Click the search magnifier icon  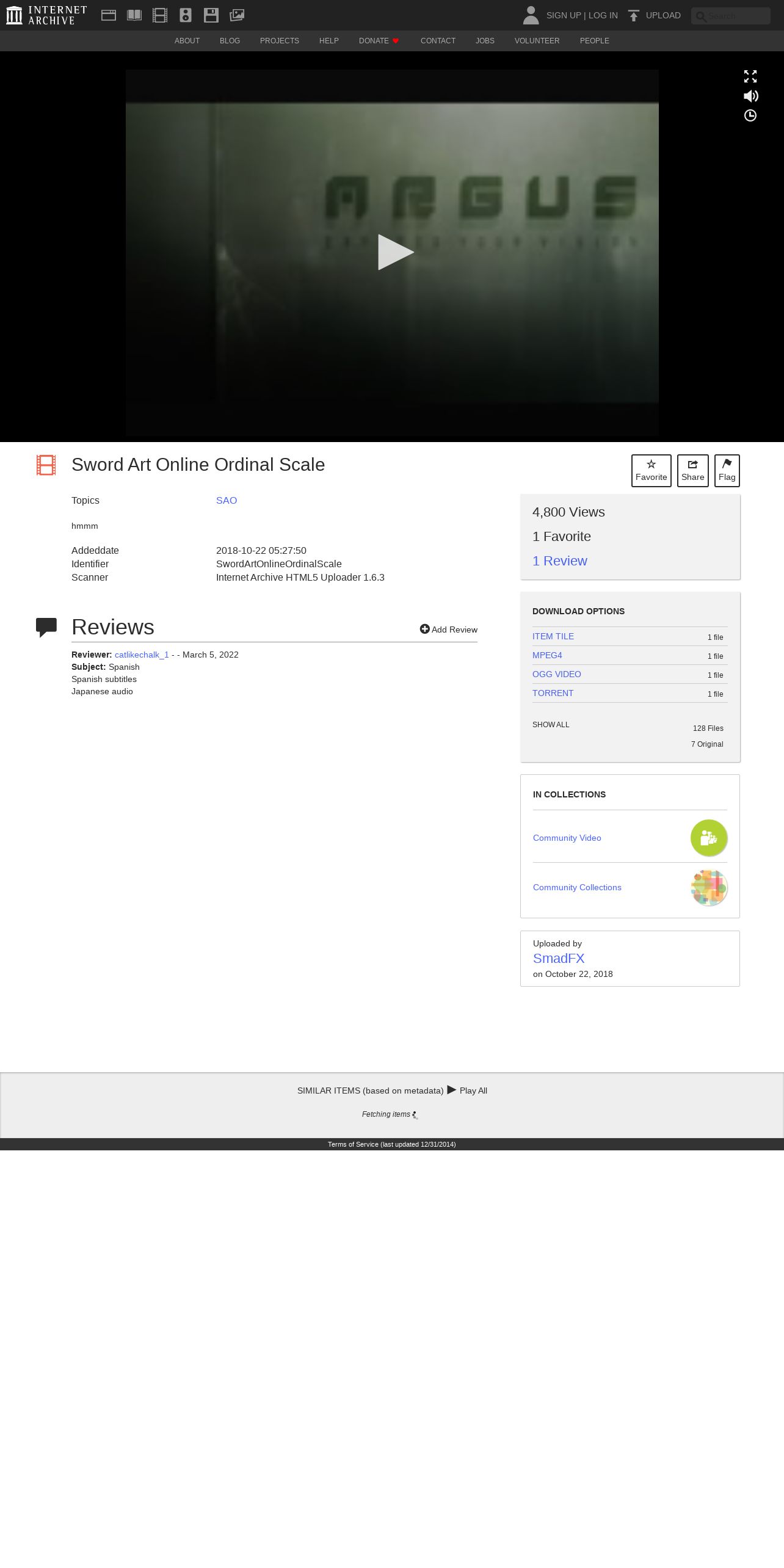click(x=701, y=16)
